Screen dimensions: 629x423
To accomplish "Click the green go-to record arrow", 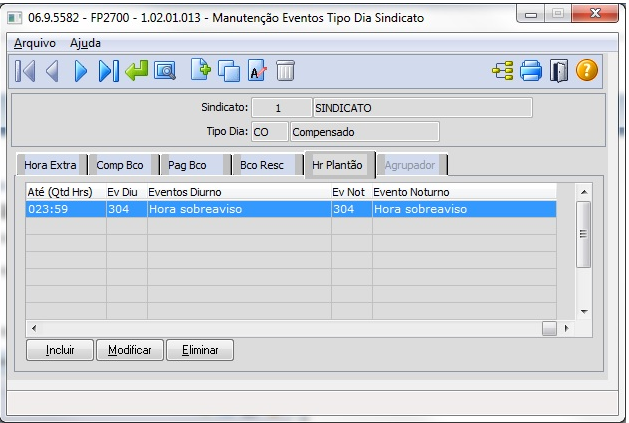I will [x=136, y=71].
